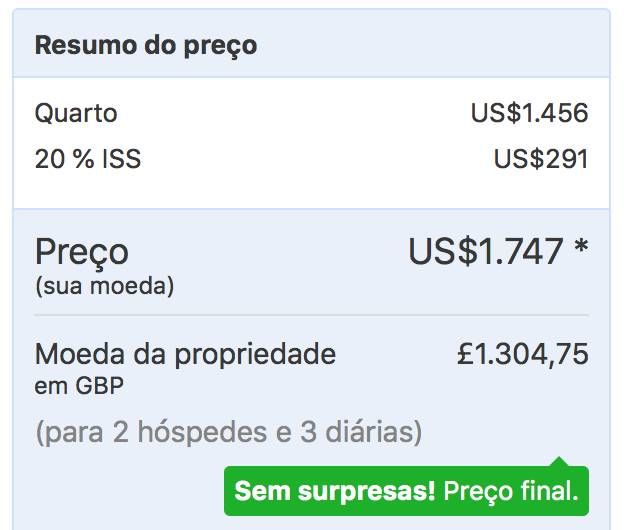The width and height of the screenshot is (624, 530).
Task: Click the green badge's pointer arrow tip
Action: pyautogui.click(x=560, y=460)
